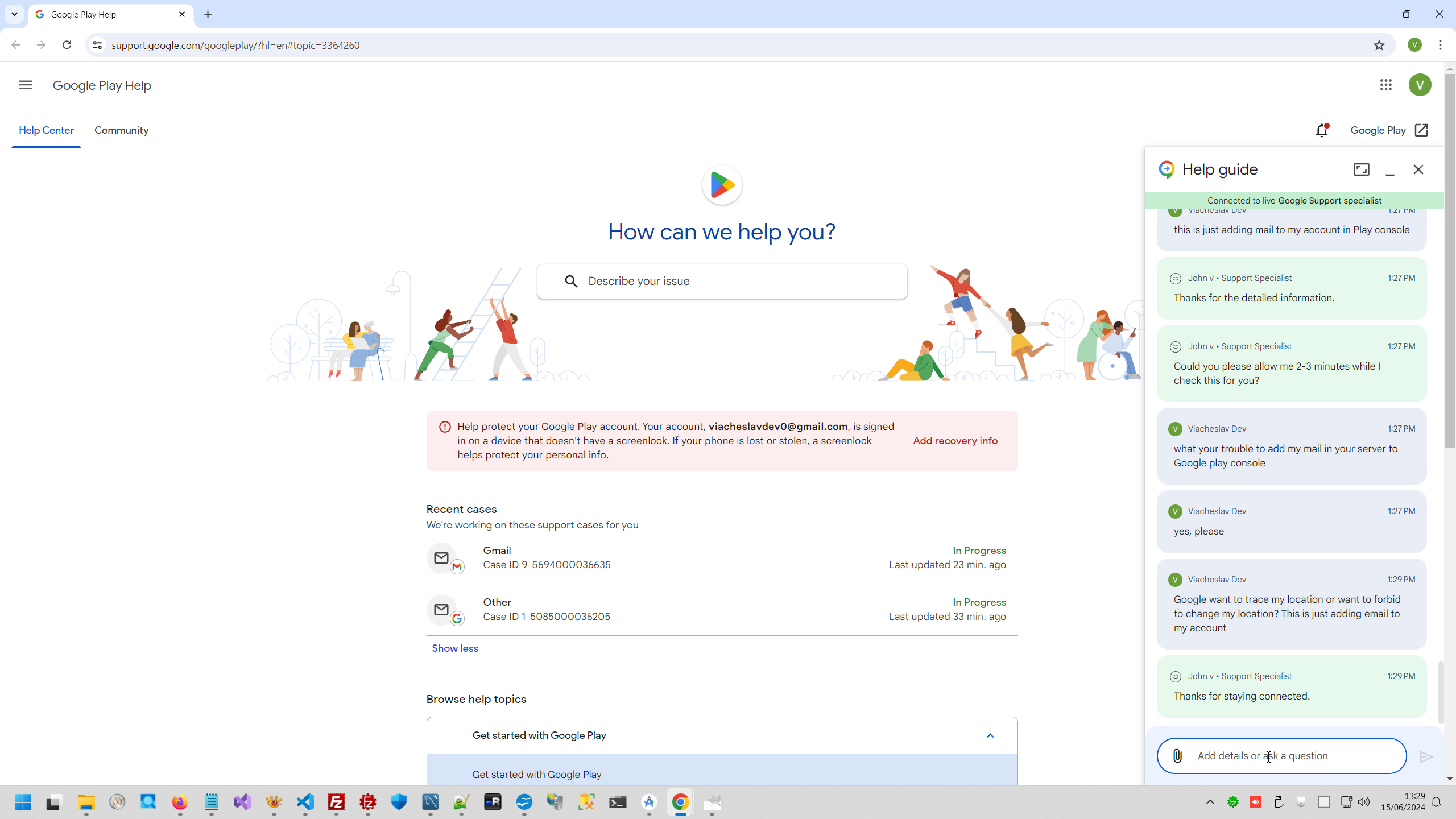Select the Help Center tab
This screenshot has width=1456, height=819.
[46, 130]
